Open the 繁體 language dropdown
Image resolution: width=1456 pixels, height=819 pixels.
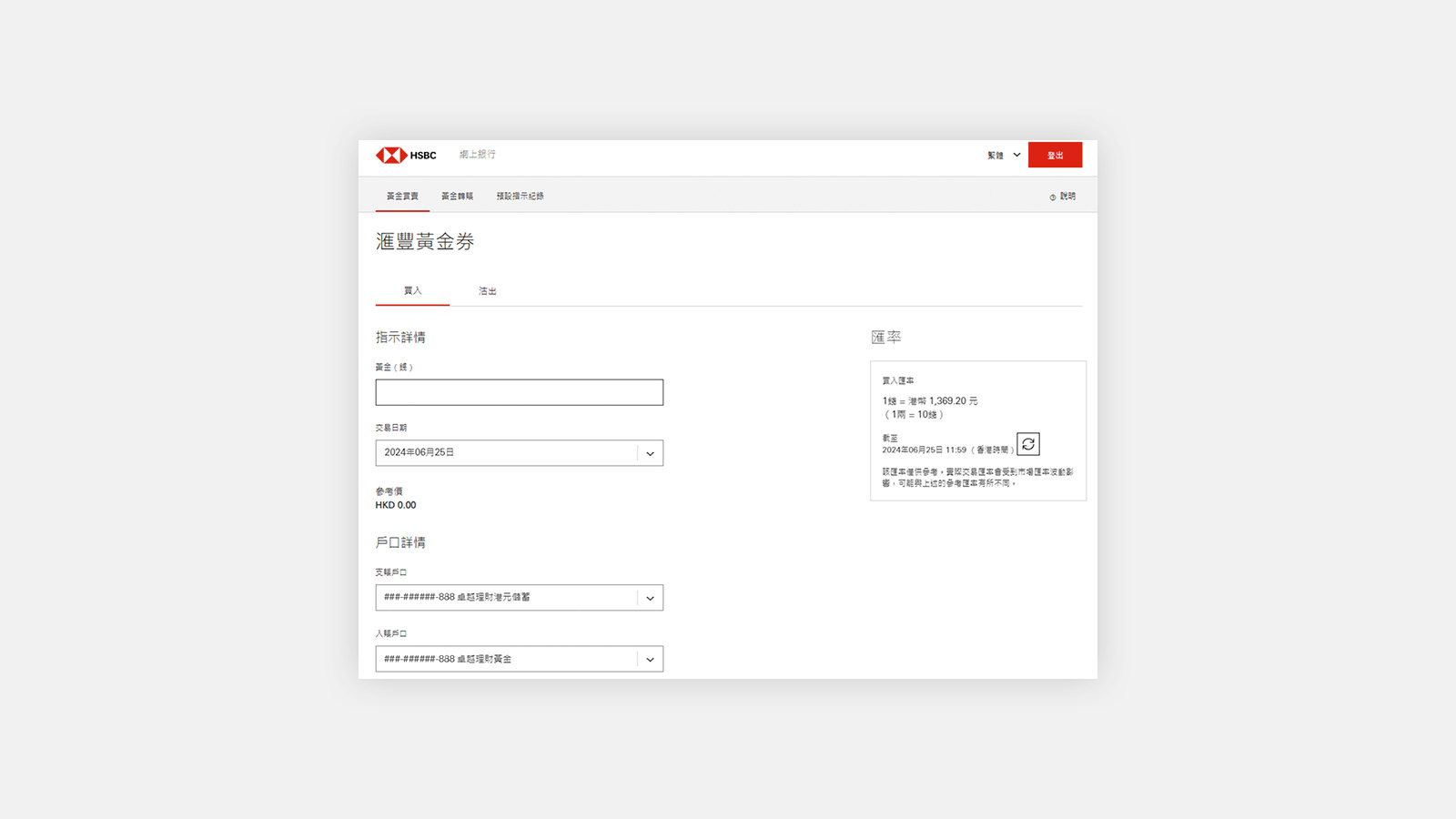click(1004, 156)
